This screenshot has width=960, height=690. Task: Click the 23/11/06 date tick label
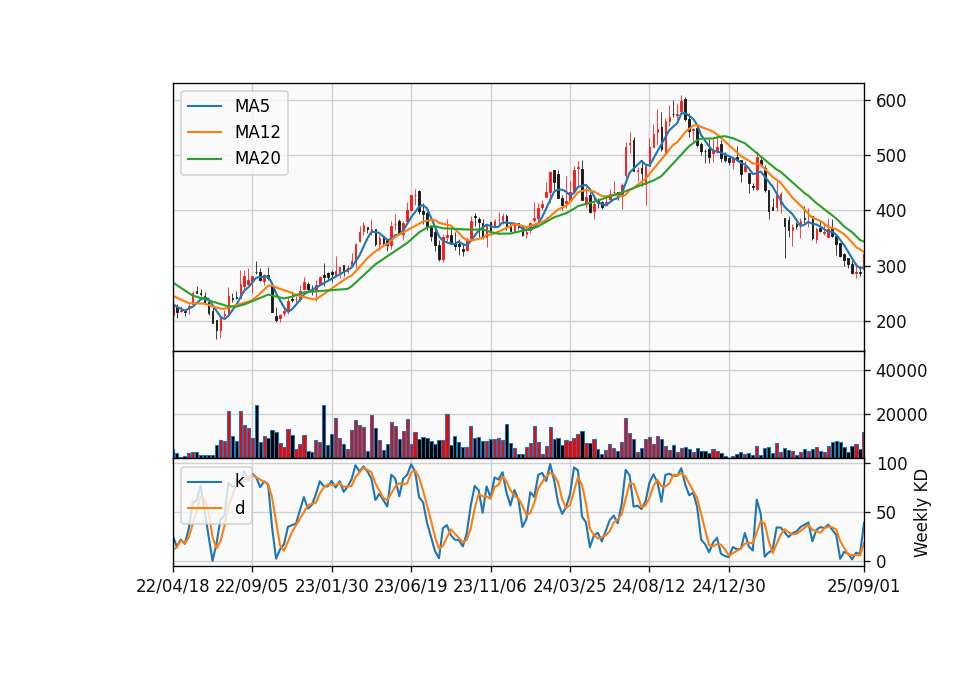(490, 587)
